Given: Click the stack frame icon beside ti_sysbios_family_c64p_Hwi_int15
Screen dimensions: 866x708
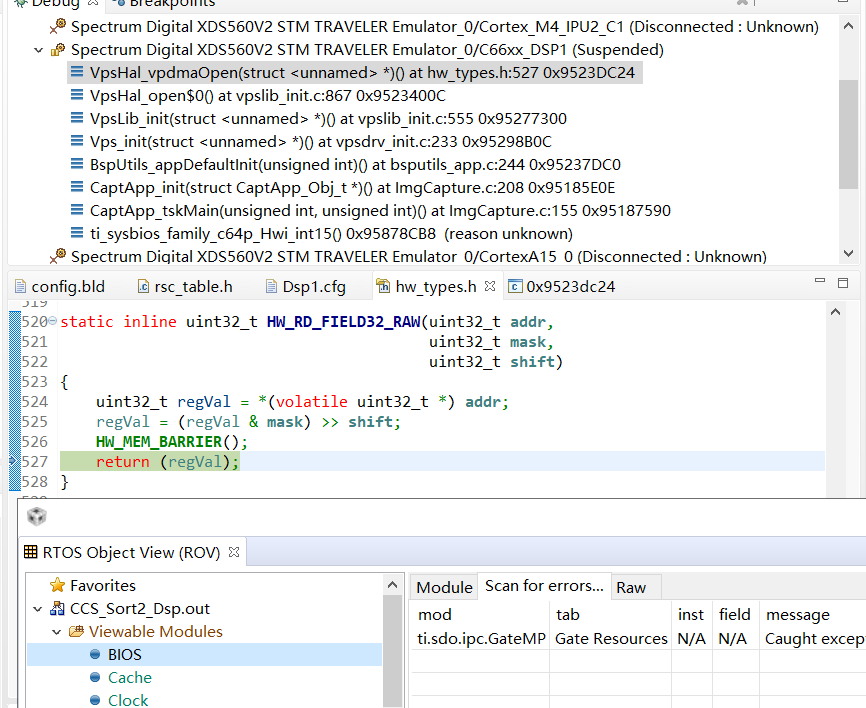Looking at the screenshot, I should (x=77, y=233).
